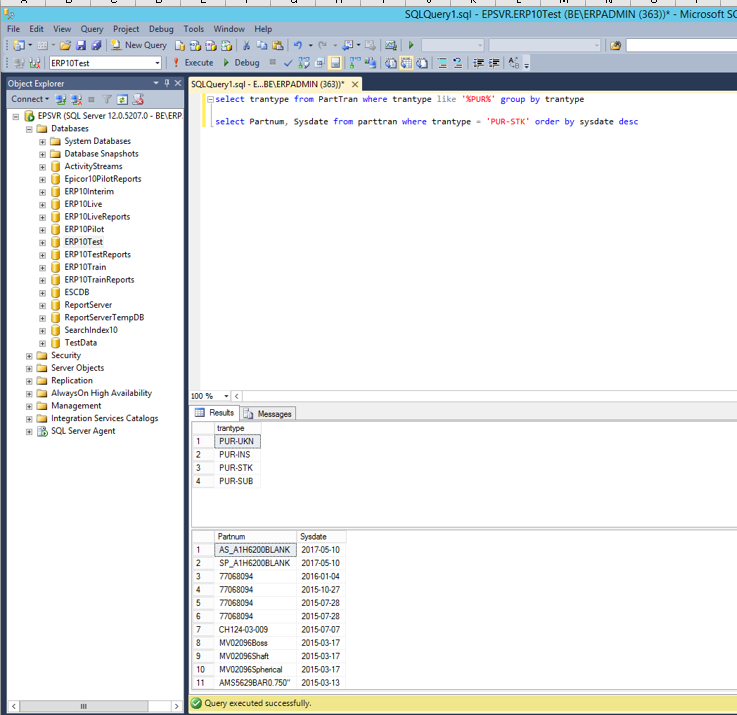Refresh the Object Explorer tree
The height and width of the screenshot is (715, 737).
[x=122, y=100]
